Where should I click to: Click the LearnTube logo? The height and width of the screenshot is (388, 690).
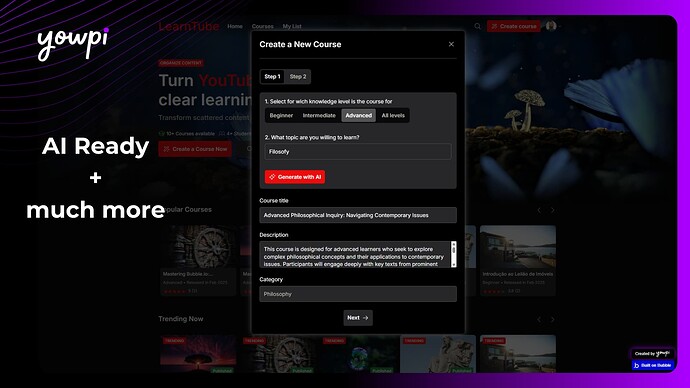[189, 26]
